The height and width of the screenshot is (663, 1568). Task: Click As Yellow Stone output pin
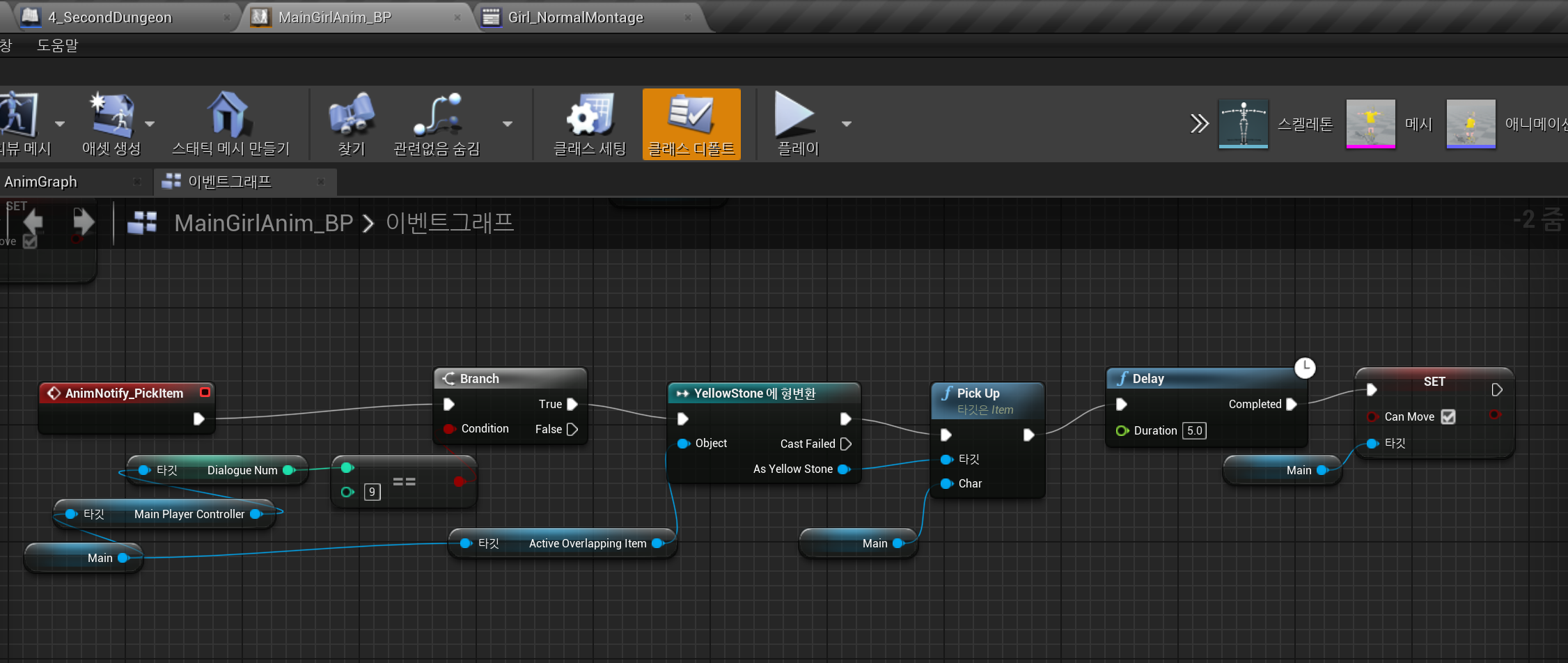click(844, 469)
